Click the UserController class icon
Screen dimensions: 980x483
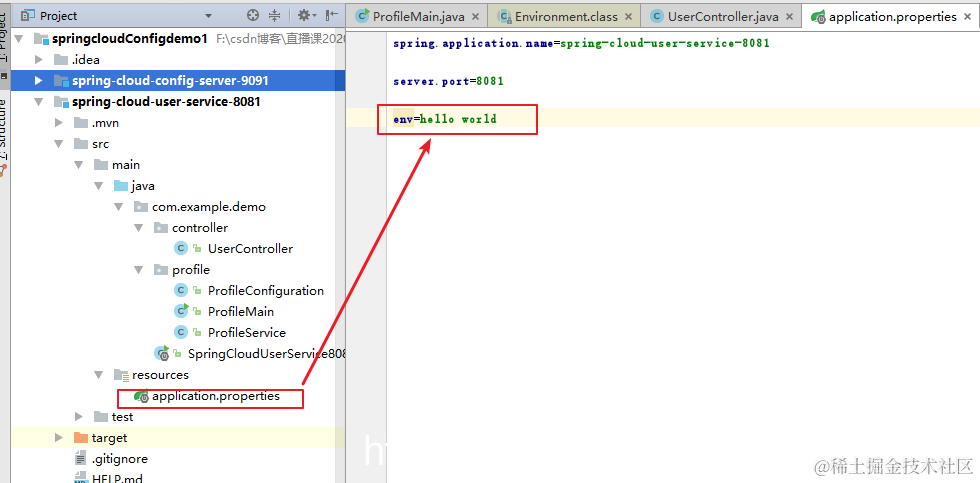181,249
